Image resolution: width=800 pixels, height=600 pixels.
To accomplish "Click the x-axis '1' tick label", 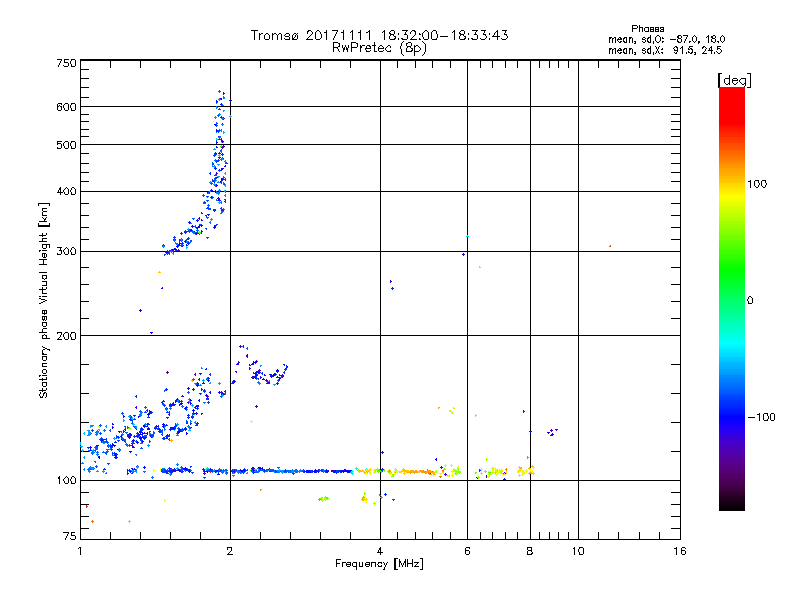I will [x=80, y=551].
